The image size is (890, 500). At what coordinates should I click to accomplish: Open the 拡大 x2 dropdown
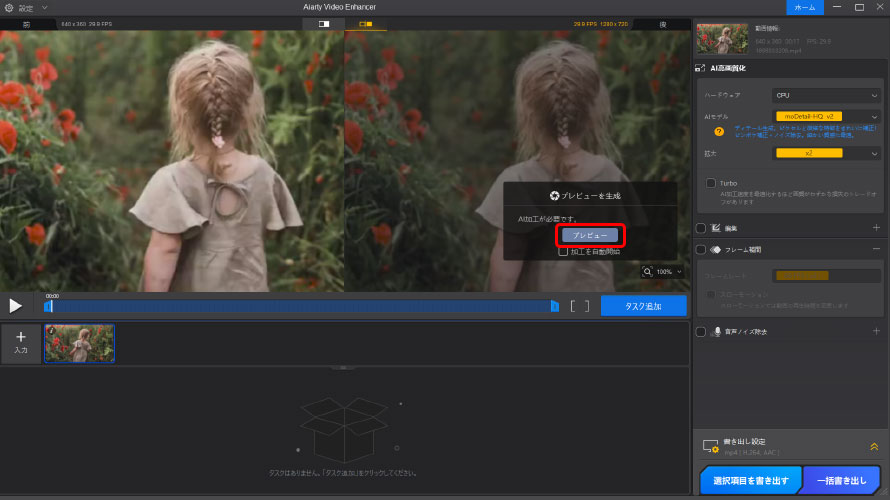click(x=826, y=153)
